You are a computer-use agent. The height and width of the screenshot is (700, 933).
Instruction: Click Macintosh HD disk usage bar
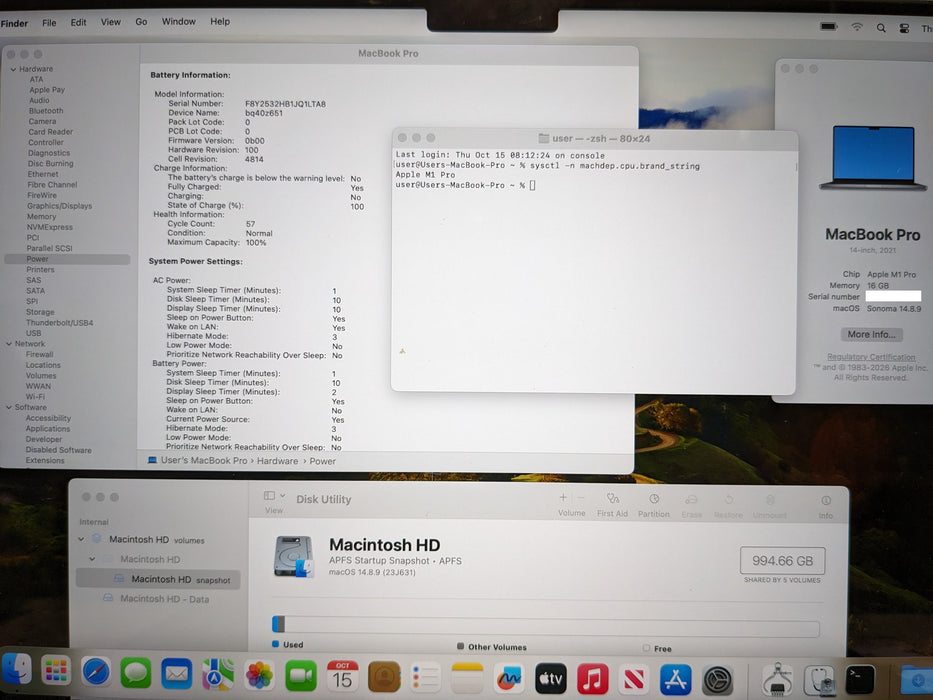tap(546, 625)
